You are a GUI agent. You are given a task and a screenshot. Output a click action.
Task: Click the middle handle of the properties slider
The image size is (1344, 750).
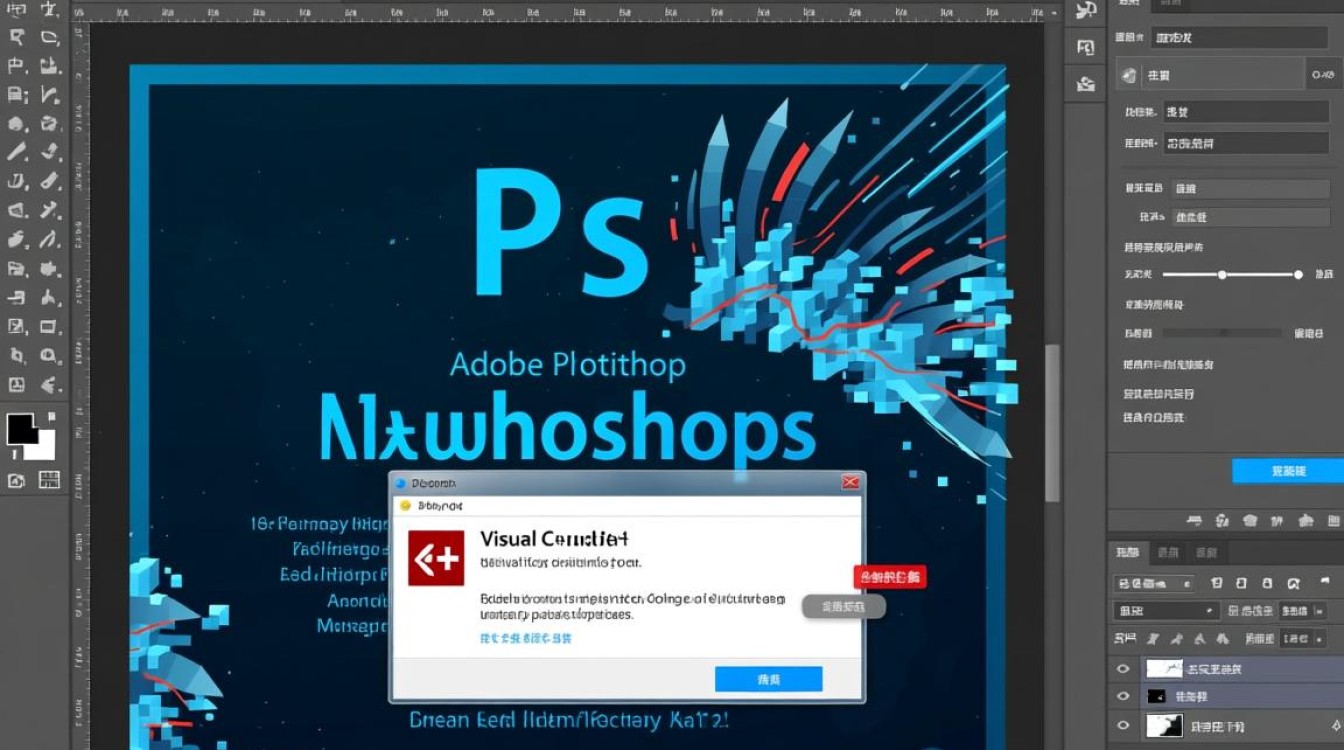(1222, 274)
